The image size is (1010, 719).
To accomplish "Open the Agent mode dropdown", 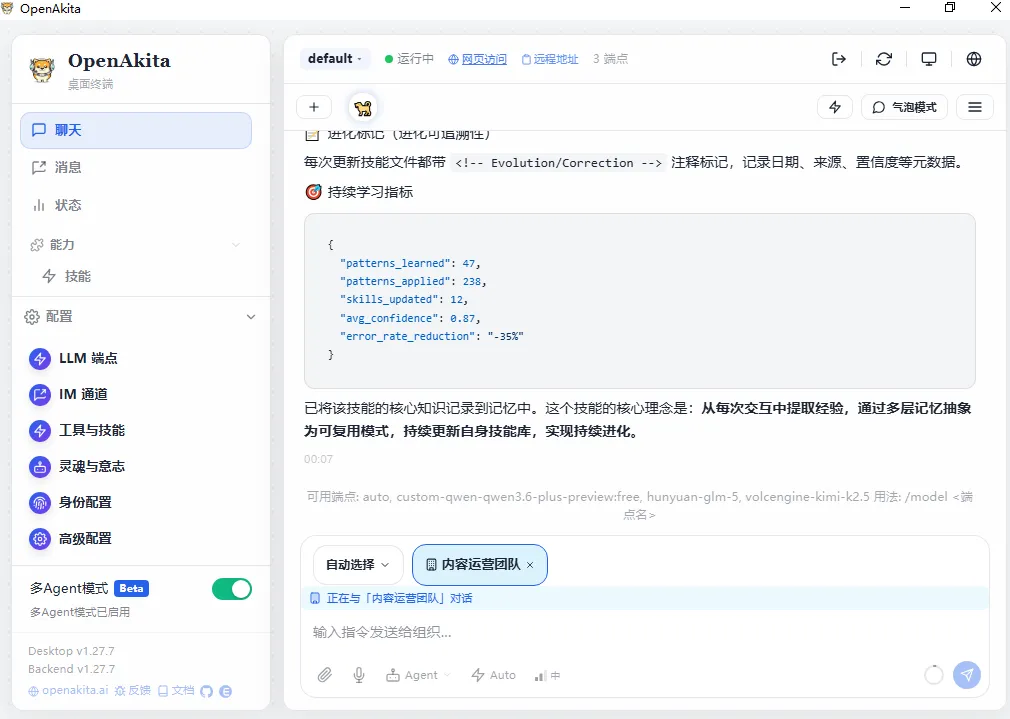I will 418,675.
